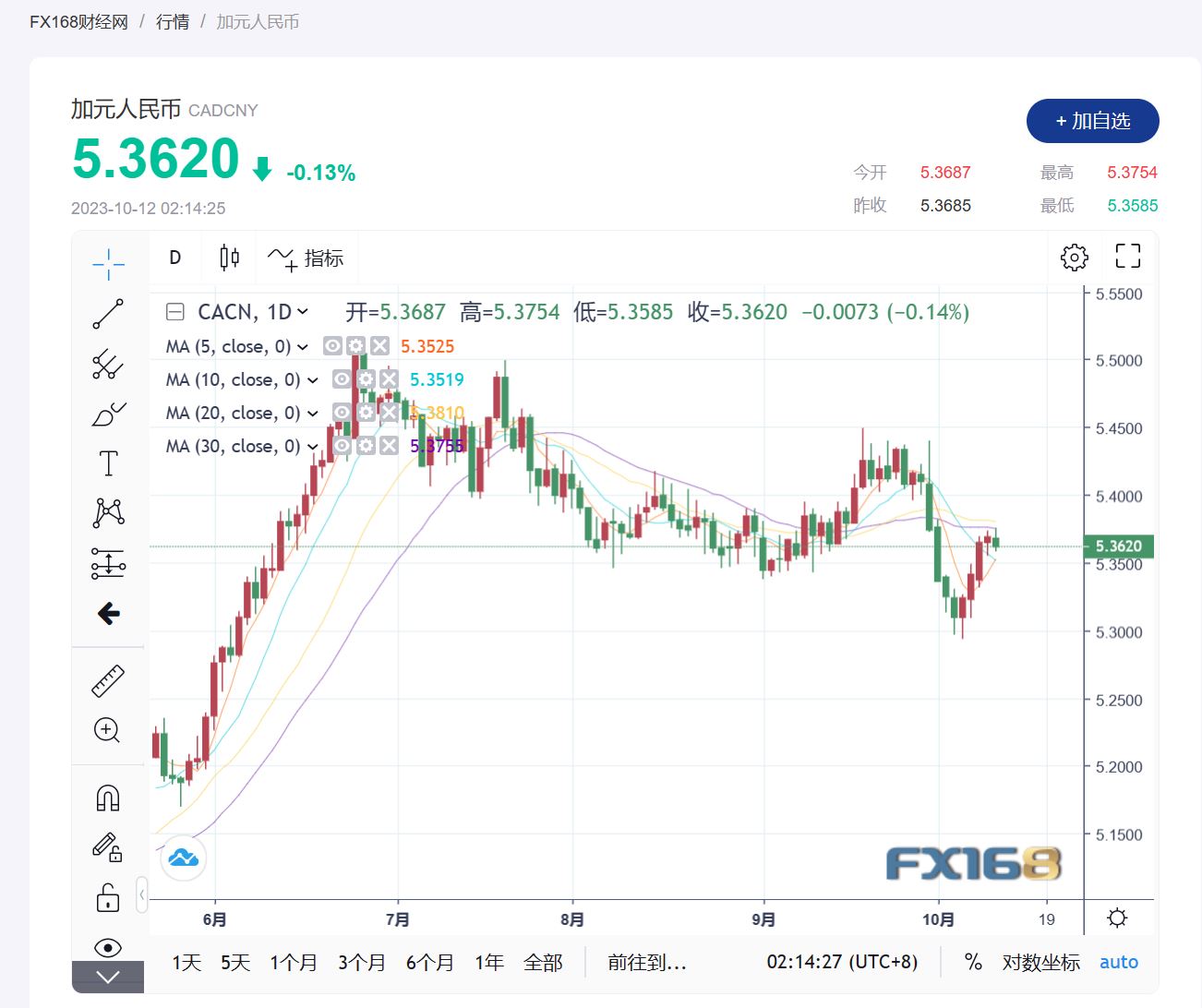Collapse the chart legend box
Viewport: 1202px width, 1008px height.
[x=174, y=312]
